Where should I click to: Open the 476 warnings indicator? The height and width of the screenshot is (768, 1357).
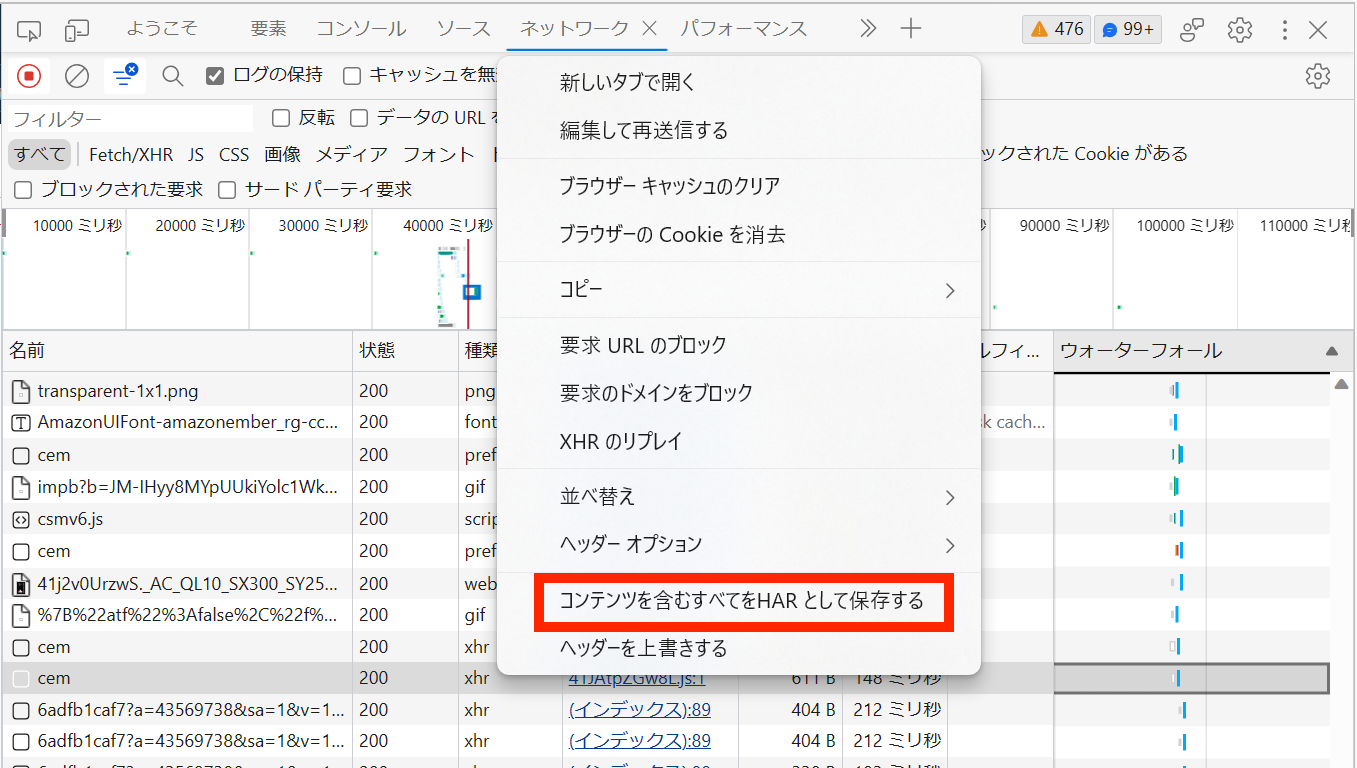pyautogui.click(x=1055, y=29)
